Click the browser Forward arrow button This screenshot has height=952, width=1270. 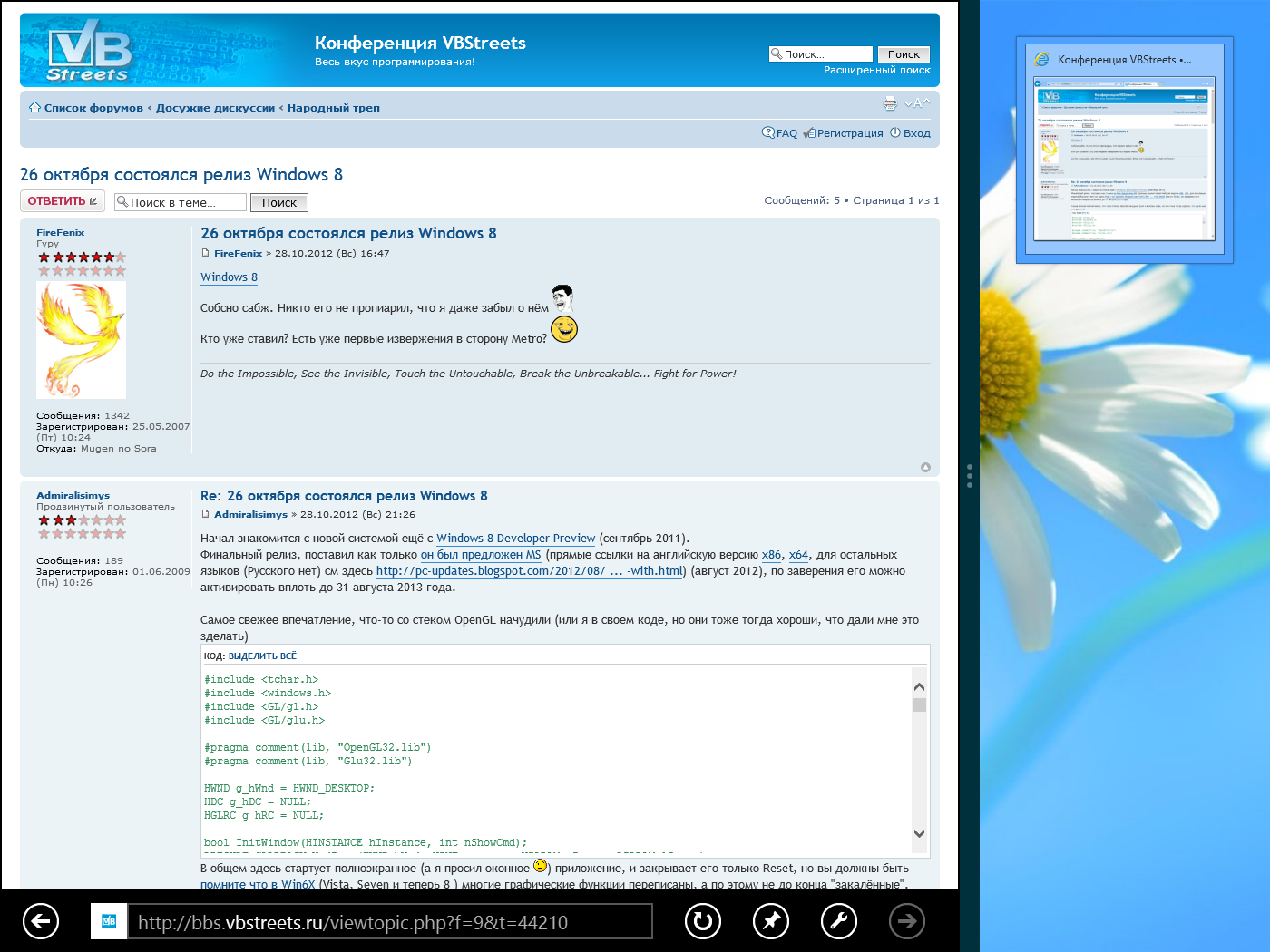click(907, 922)
